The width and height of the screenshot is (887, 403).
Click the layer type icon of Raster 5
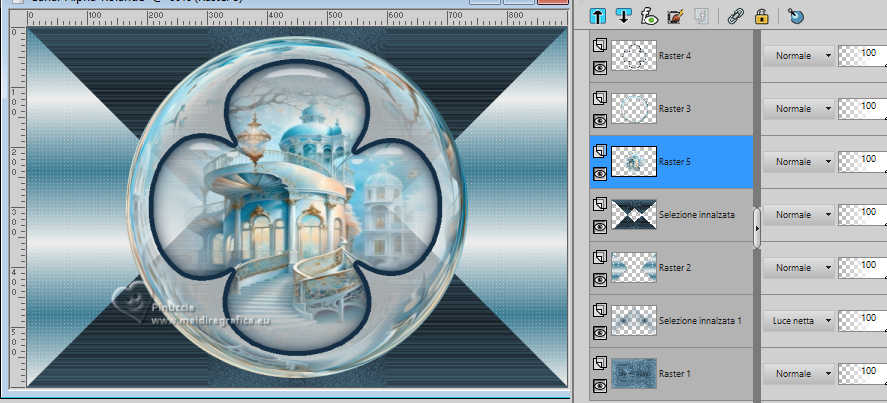click(x=600, y=152)
